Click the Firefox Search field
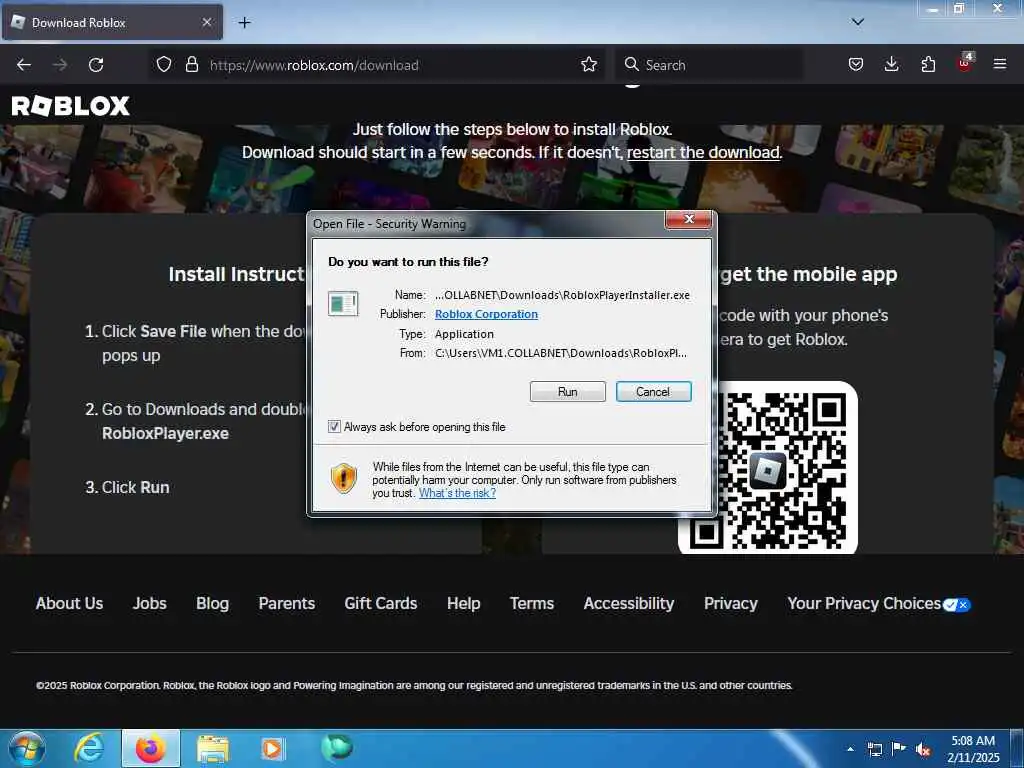The height and width of the screenshot is (768, 1024). (709, 65)
